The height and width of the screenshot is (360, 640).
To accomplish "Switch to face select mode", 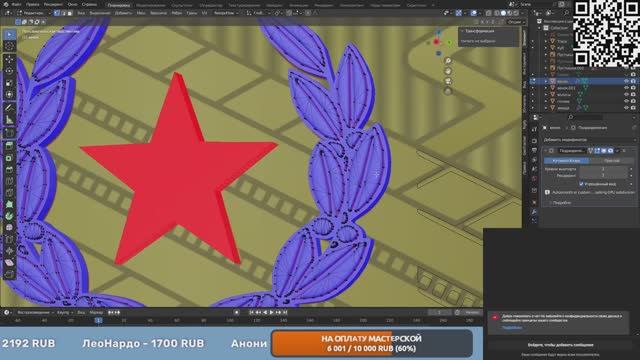I will click(70, 13).
